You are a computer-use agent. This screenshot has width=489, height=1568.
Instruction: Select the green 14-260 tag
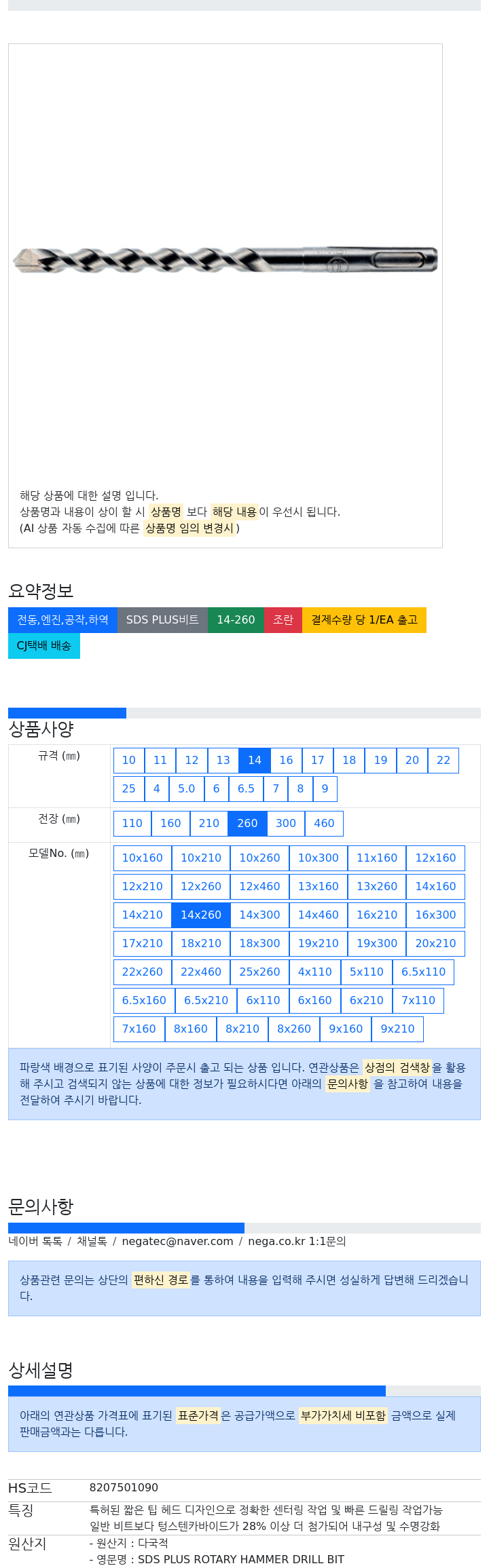click(236, 620)
